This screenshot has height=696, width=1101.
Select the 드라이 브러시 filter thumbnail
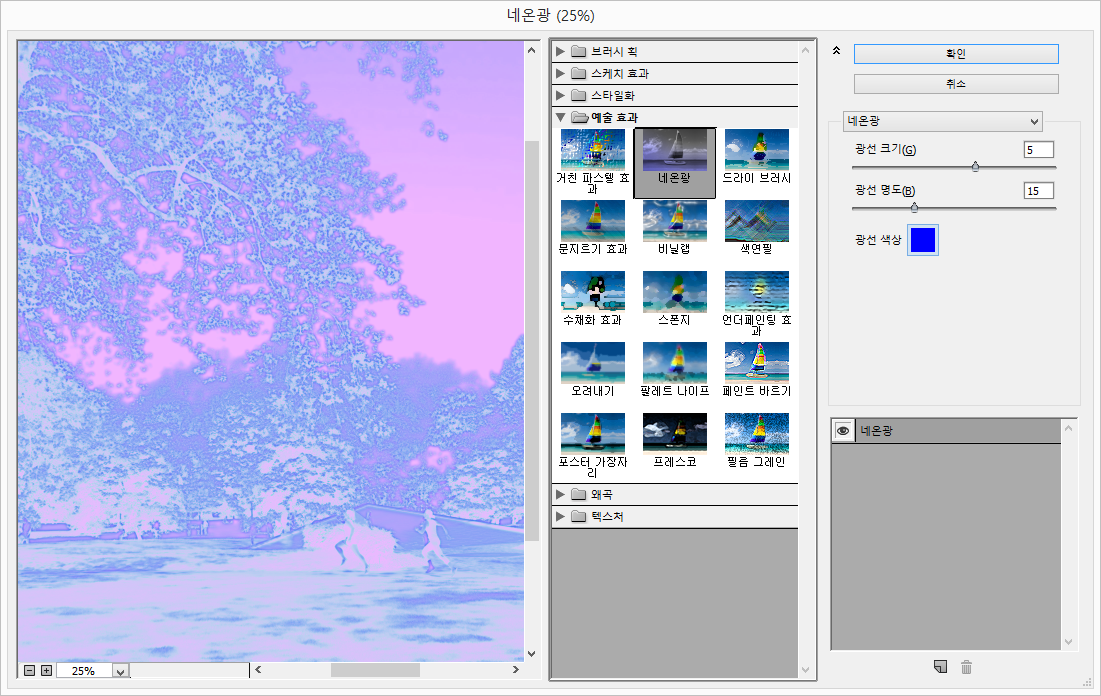click(x=756, y=150)
